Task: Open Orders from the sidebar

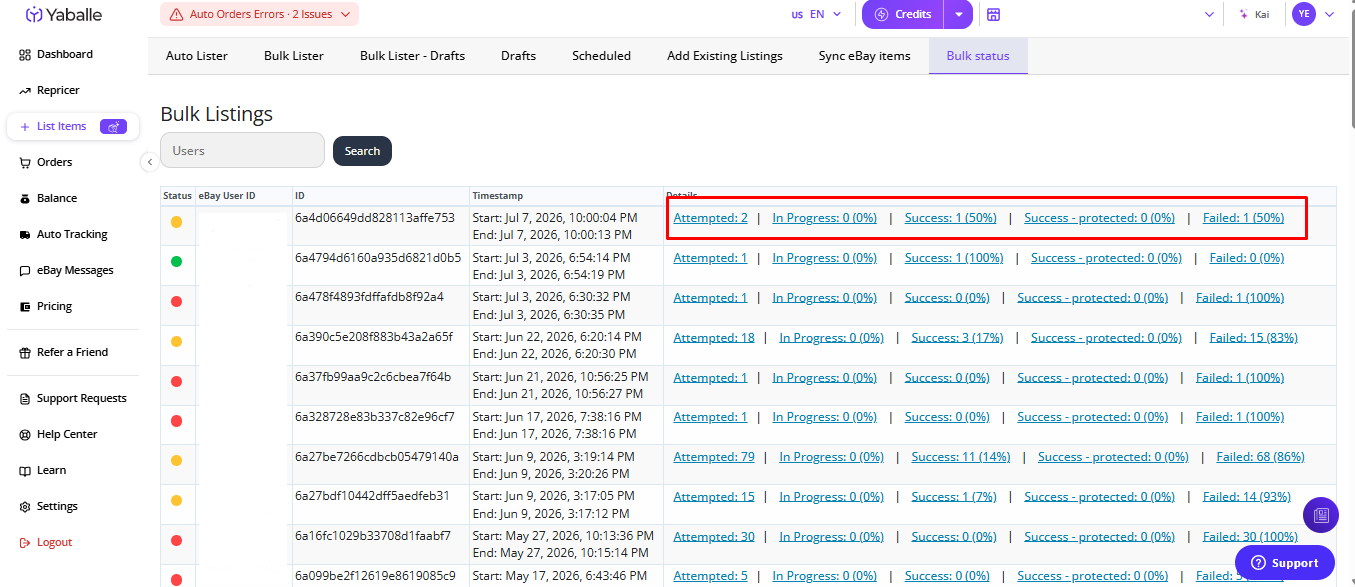Action: pyautogui.click(x=54, y=162)
